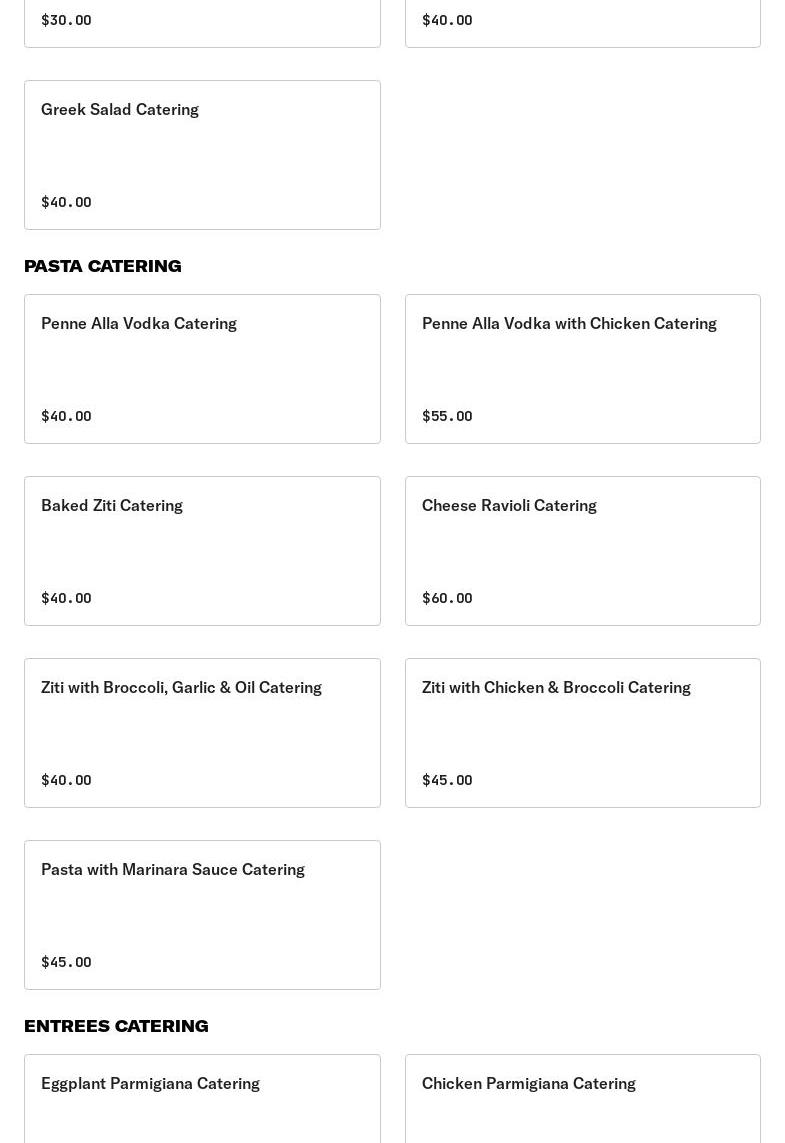Screen dimensions: 785x1143
Task: Click the $40.00 price under Greek Salad
Action: pos(66,202)
